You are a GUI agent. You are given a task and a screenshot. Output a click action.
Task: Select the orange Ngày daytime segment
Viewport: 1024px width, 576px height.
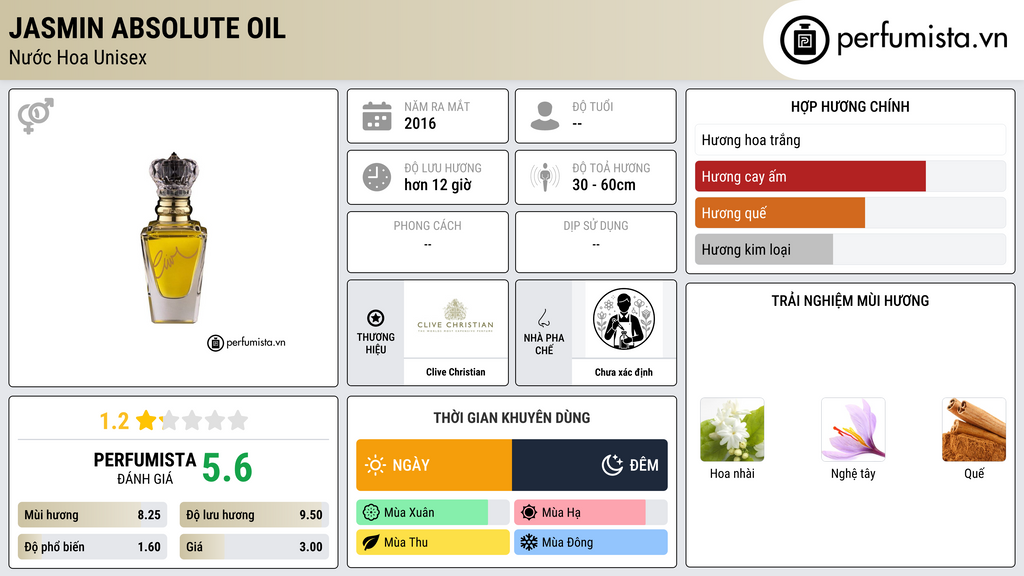coord(434,465)
